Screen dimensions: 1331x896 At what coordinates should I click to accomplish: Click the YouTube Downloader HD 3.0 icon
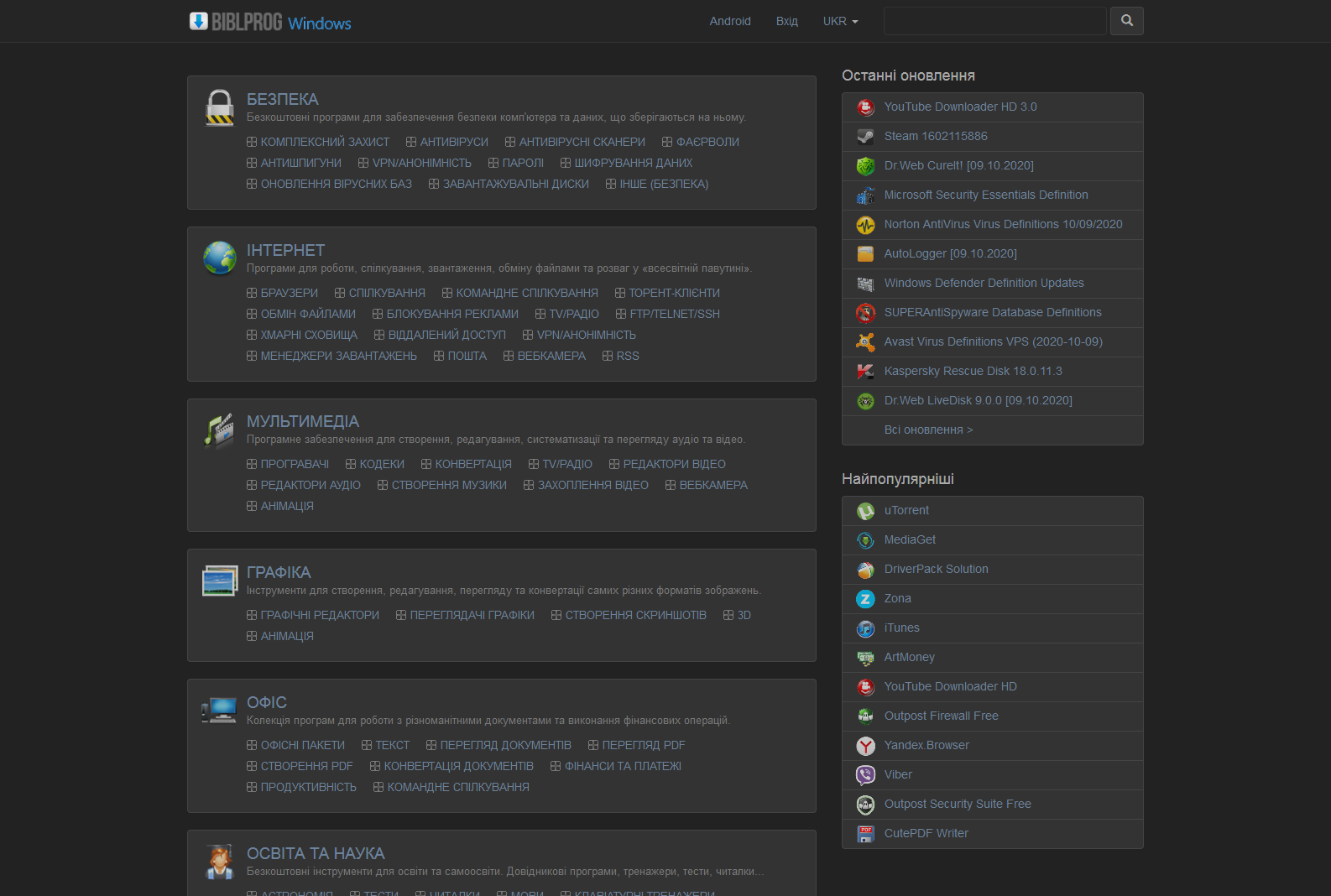click(865, 107)
